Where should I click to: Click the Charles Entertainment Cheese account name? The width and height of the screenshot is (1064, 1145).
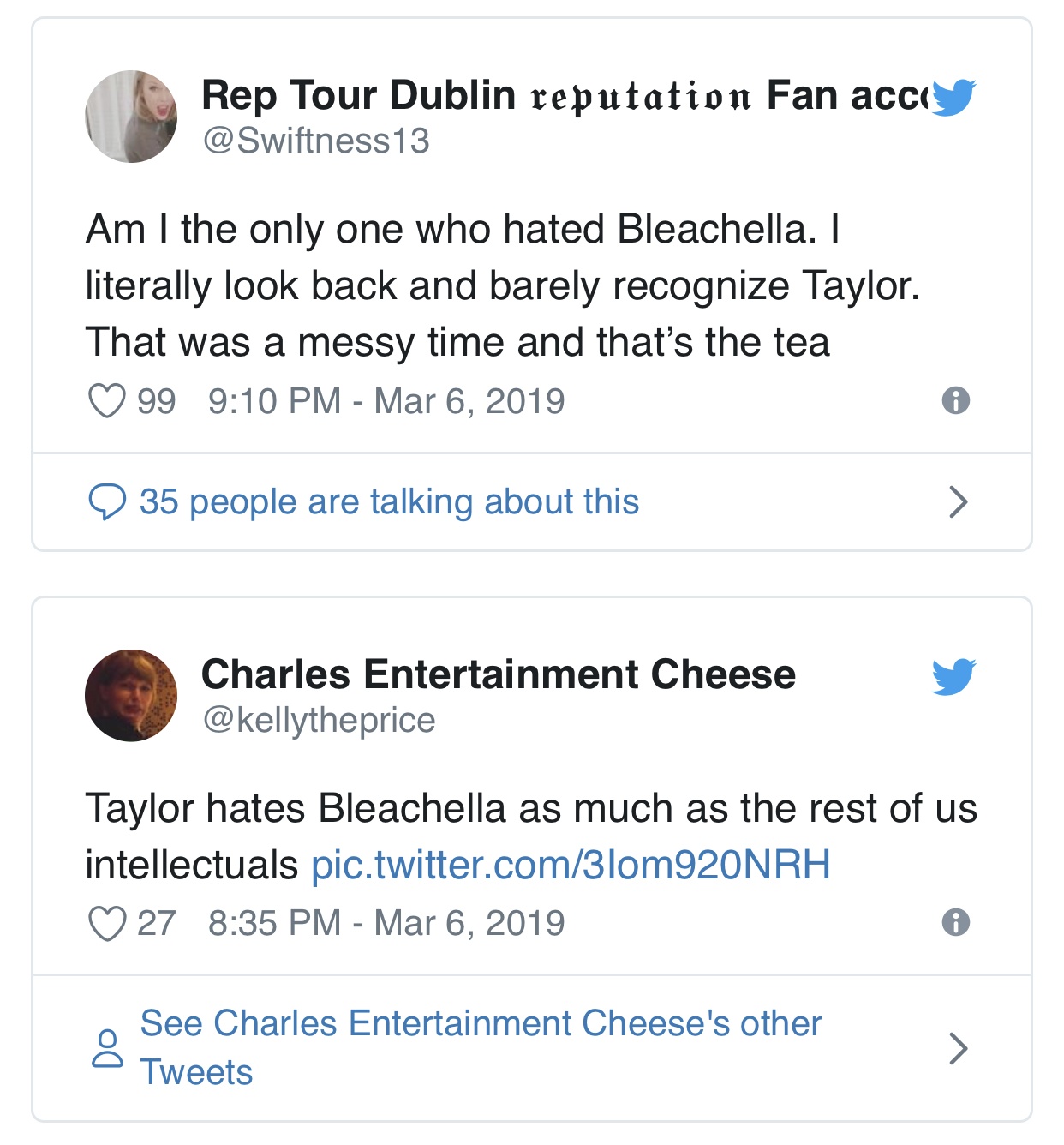coord(499,676)
